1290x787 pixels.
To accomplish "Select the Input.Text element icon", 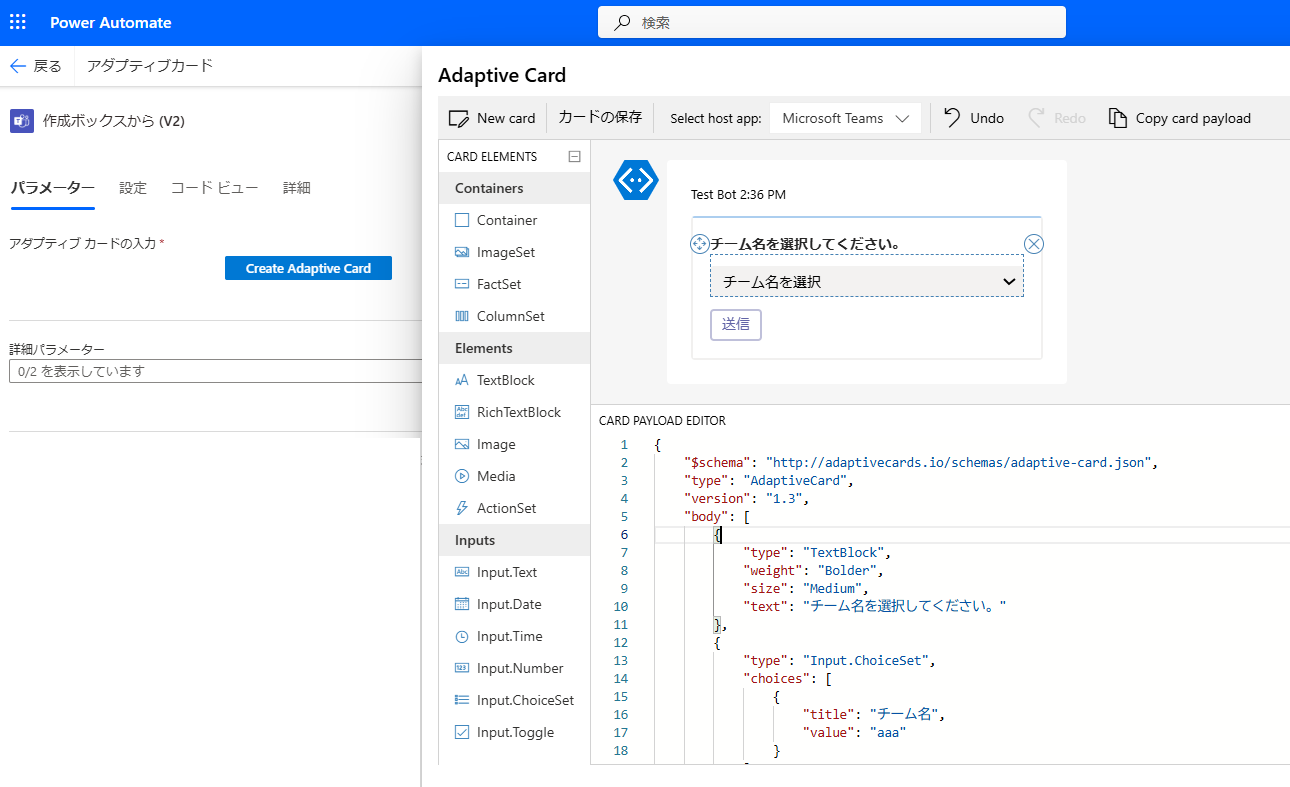I will 462,572.
